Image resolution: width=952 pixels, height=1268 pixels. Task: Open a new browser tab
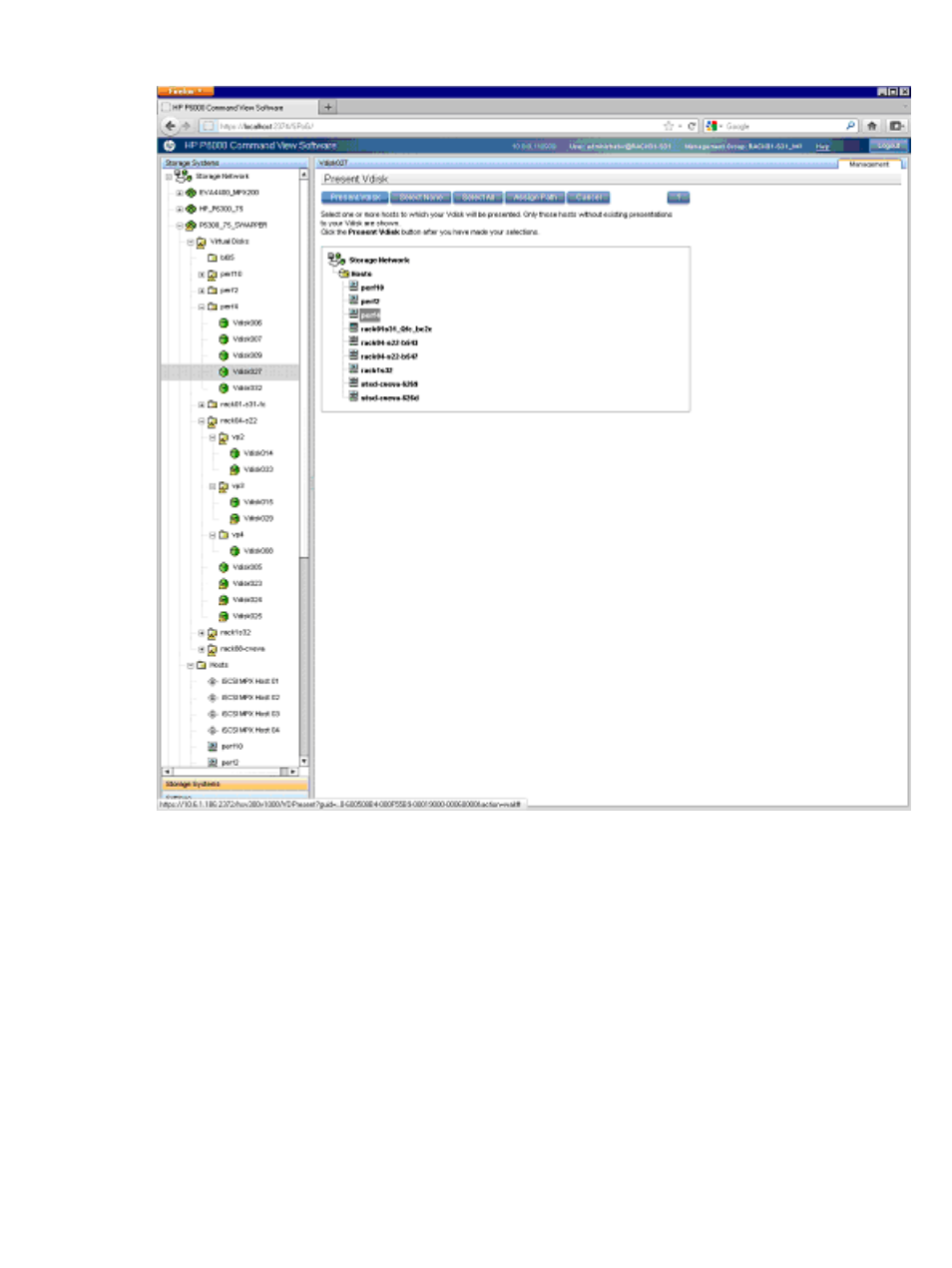(328, 107)
